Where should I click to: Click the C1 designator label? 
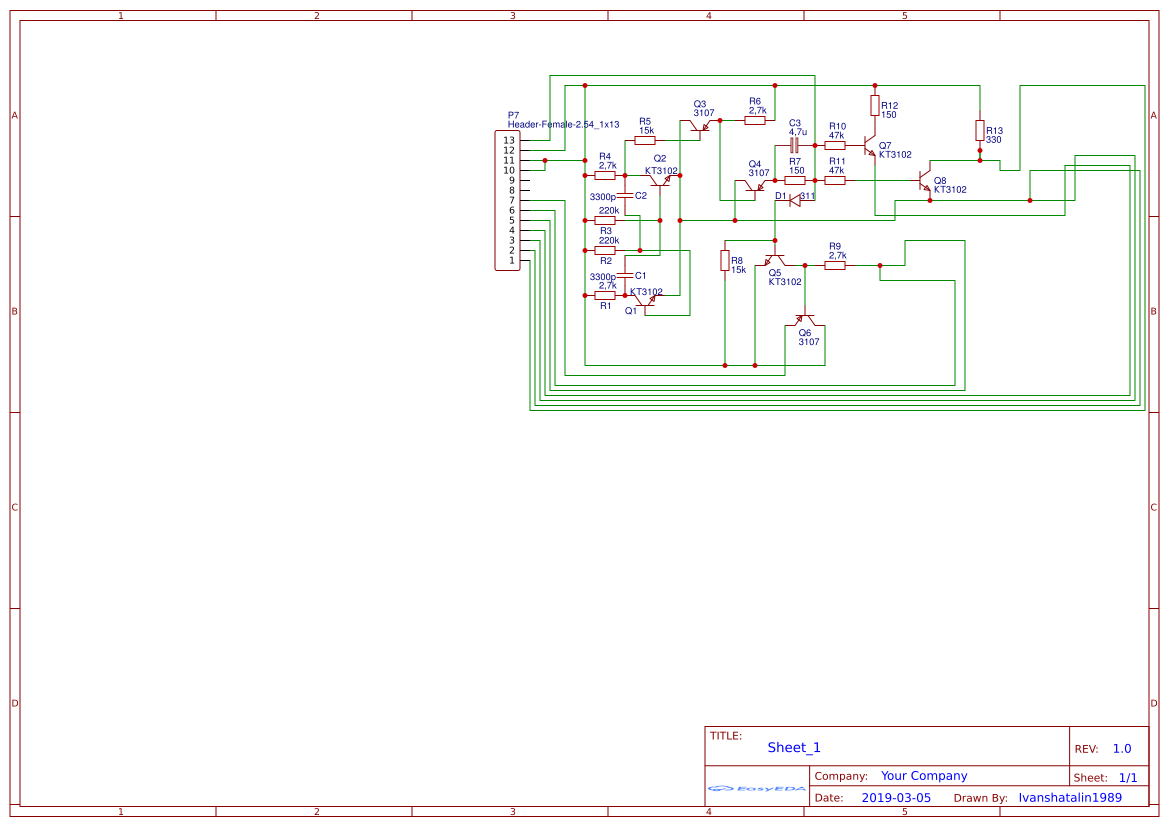640,275
